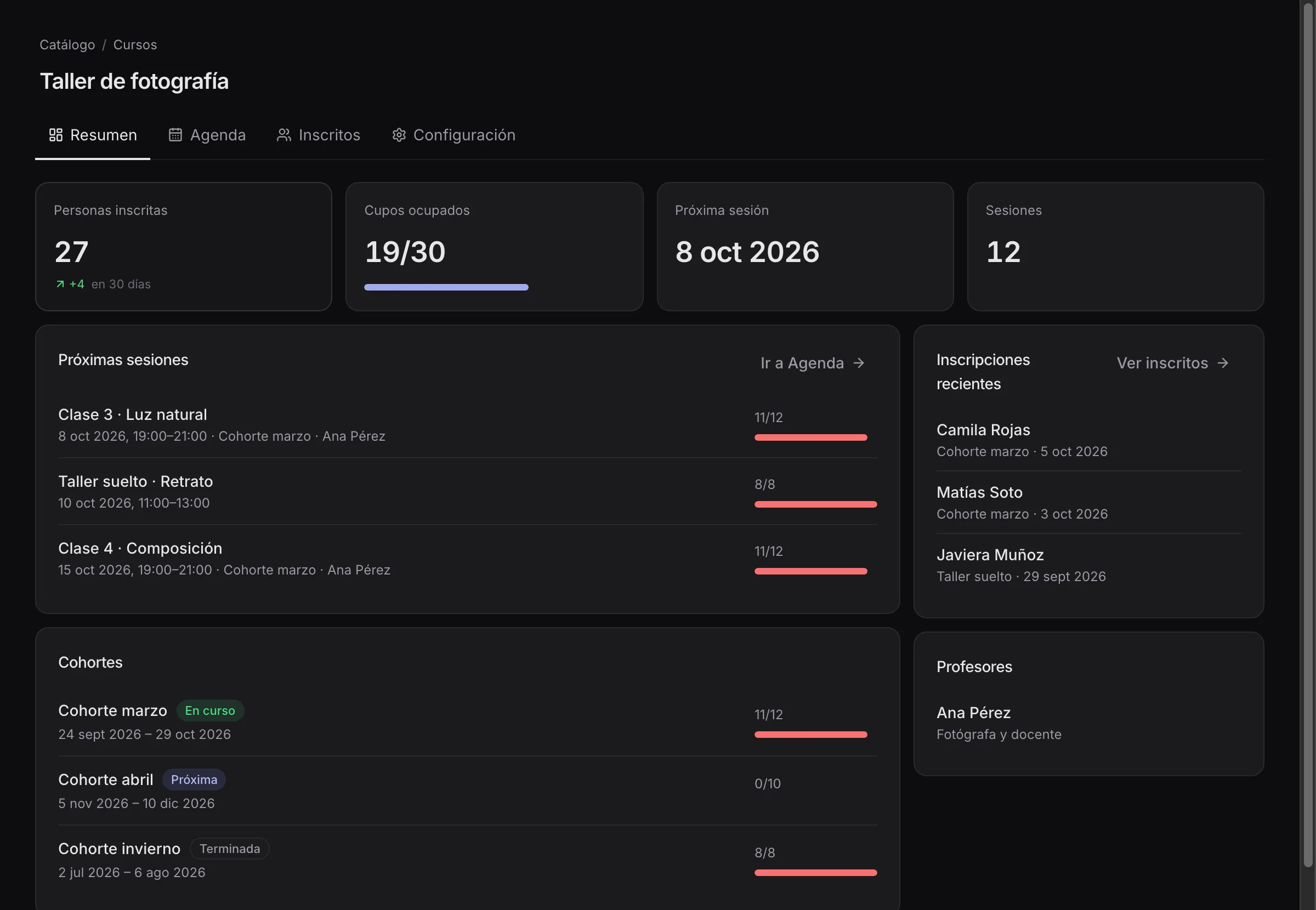Click the Cohorte invierno 8/8 capacity bar
Viewport: 1316px width, 910px height.
[x=816, y=873]
